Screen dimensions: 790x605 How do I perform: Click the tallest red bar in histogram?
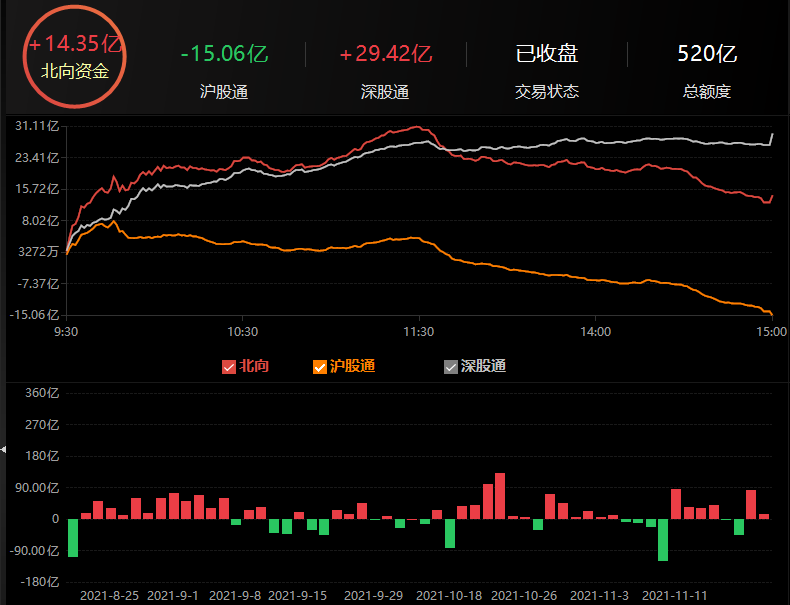[x=500, y=496]
